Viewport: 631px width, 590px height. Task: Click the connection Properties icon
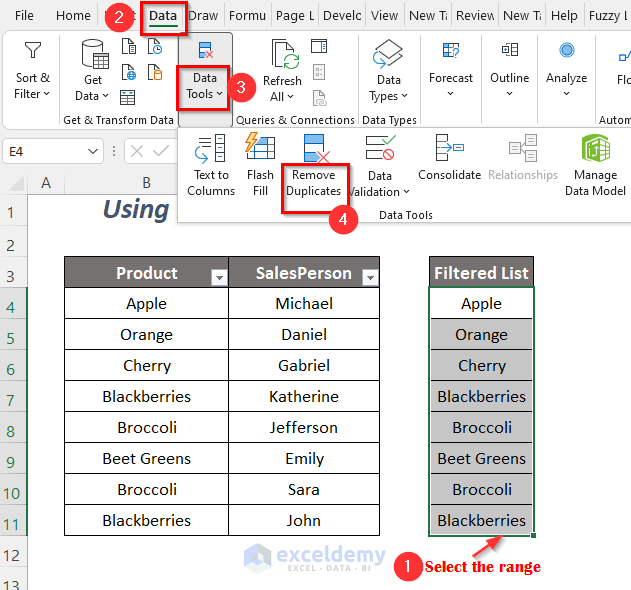coord(319,72)
